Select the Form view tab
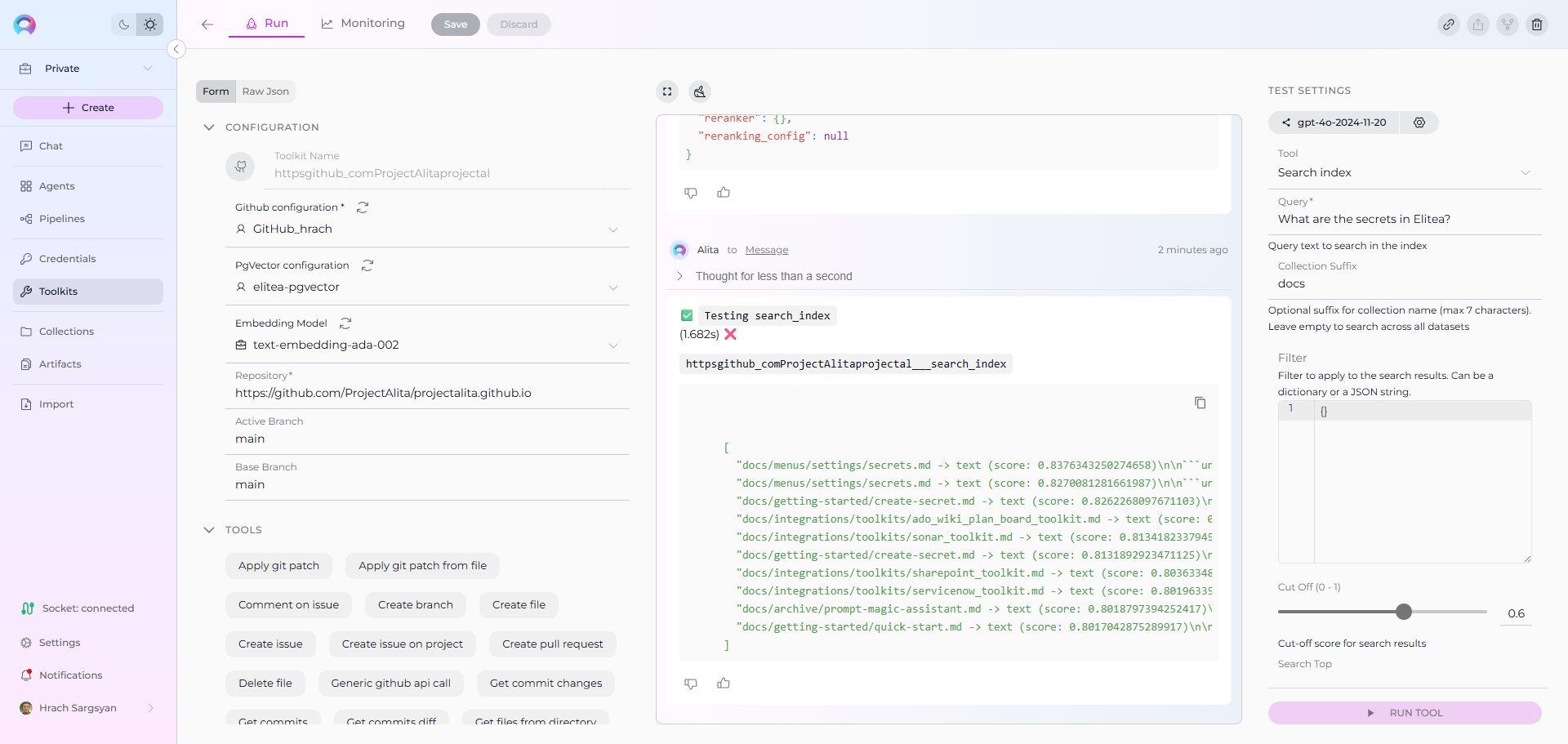The width and height of the screenshot is (1568, 744). pos(216,91)
